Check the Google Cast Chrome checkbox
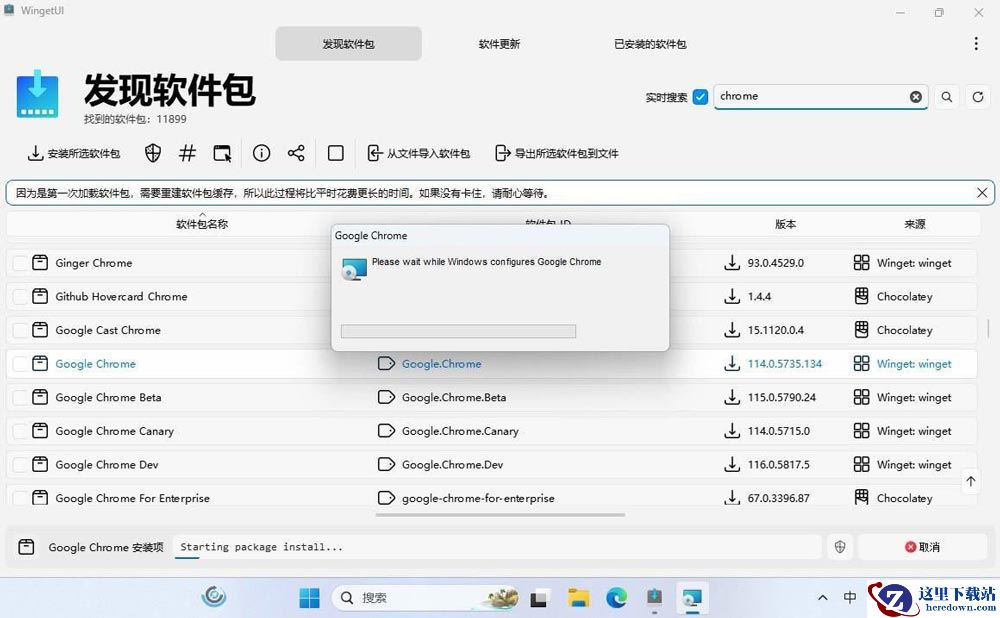 point(21,330)
